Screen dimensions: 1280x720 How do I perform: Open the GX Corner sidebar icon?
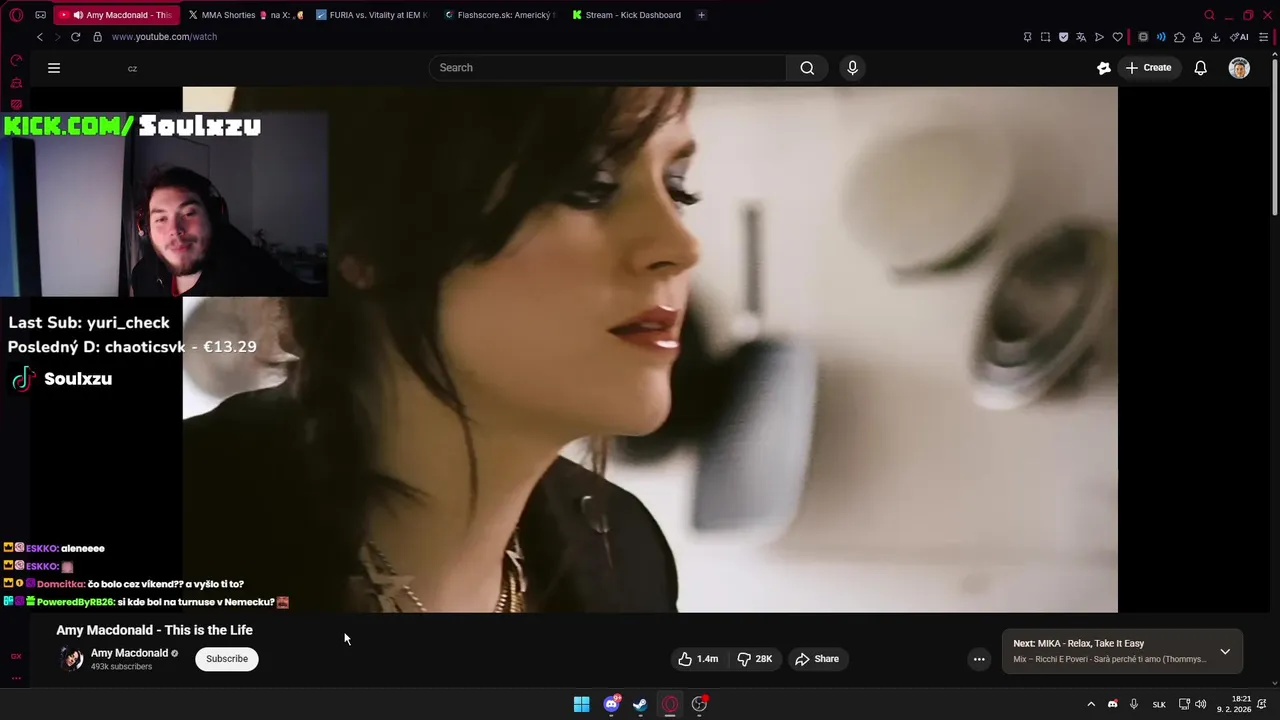coord(16,656)
